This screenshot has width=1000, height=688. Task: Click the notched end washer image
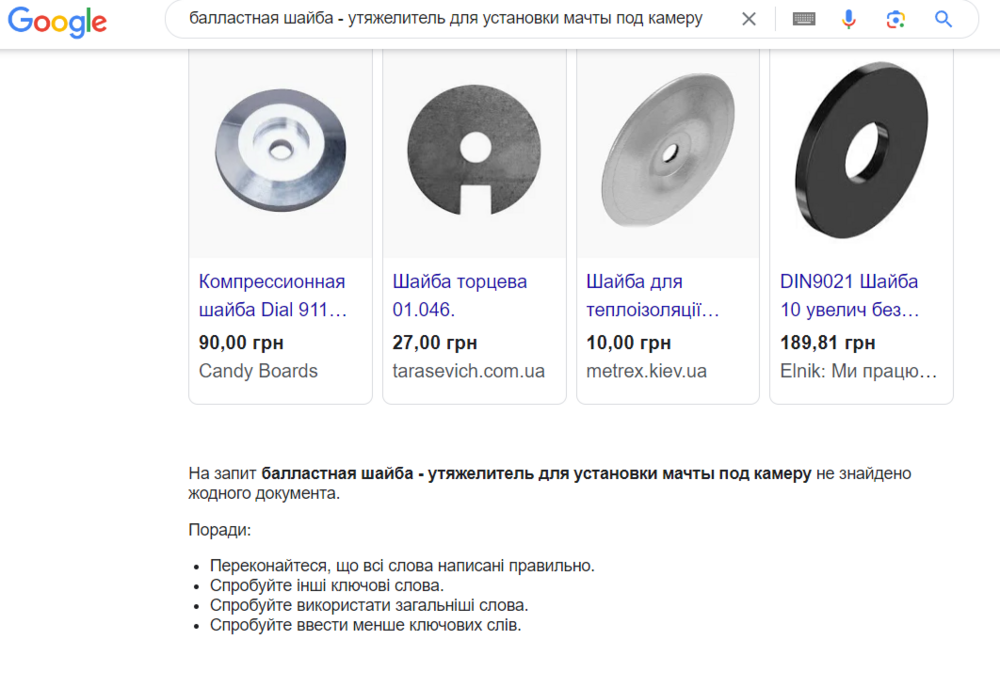tap(474, 149)
